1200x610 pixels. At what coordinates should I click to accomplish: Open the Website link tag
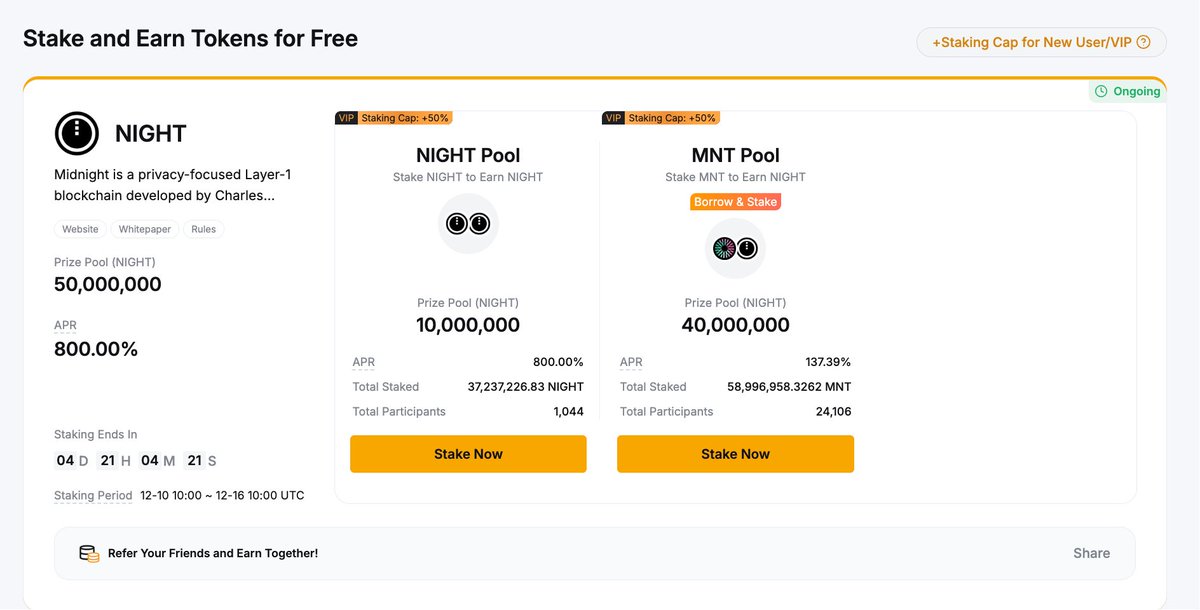click(80, 229)
